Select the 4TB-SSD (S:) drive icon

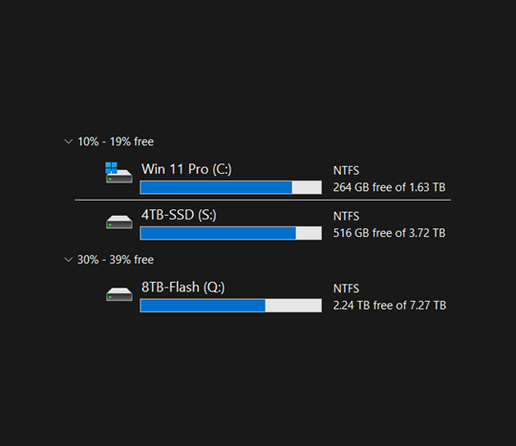pyautogui.click(x=119, y=222)
